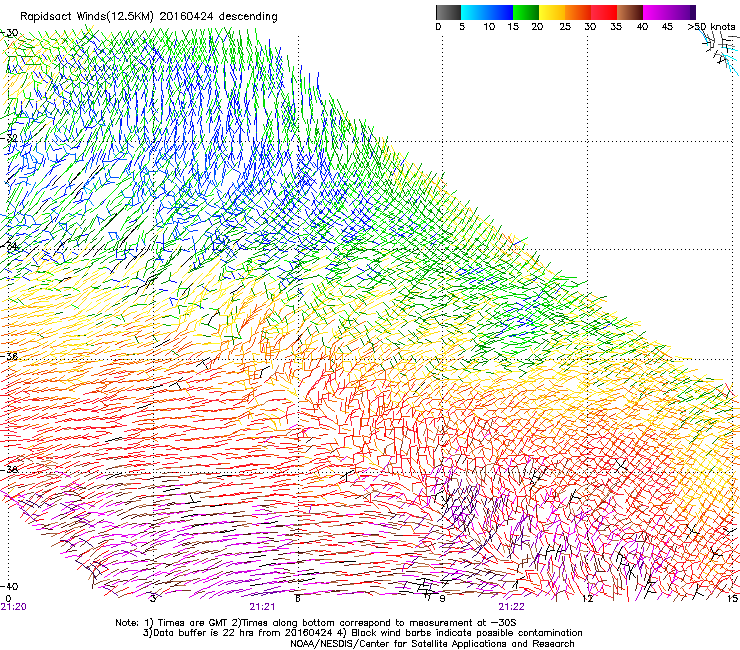
Task: Click the '3' longitude axis label
Action: tap(152, 599)
